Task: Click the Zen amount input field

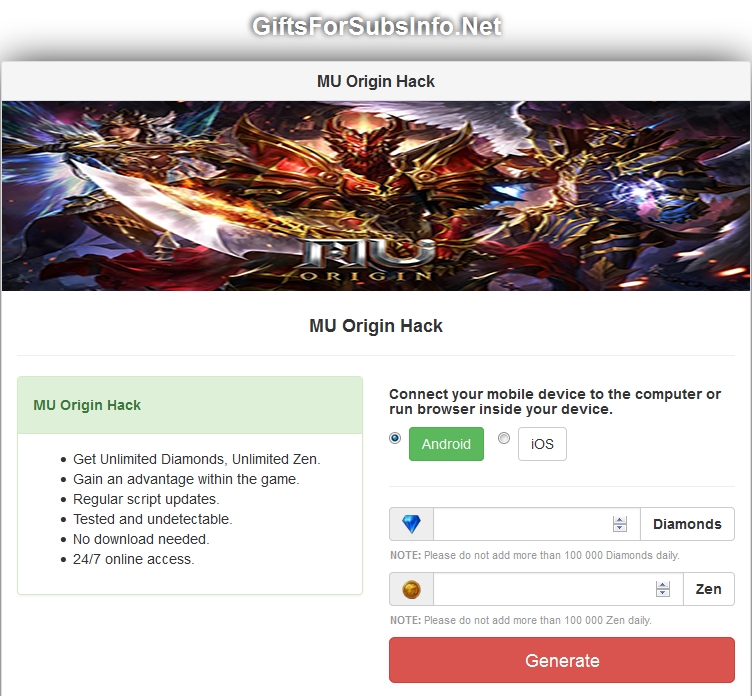Action: tap(558, 589)
